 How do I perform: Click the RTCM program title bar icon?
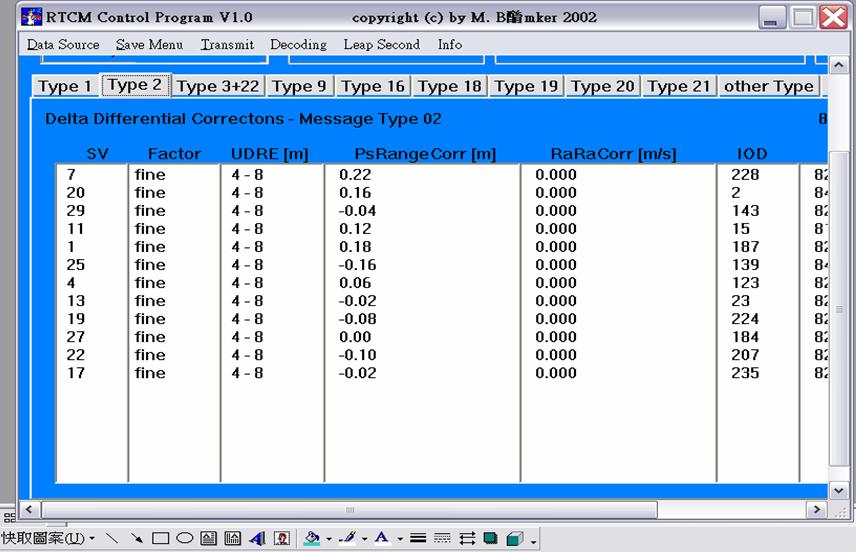point(31,17)
